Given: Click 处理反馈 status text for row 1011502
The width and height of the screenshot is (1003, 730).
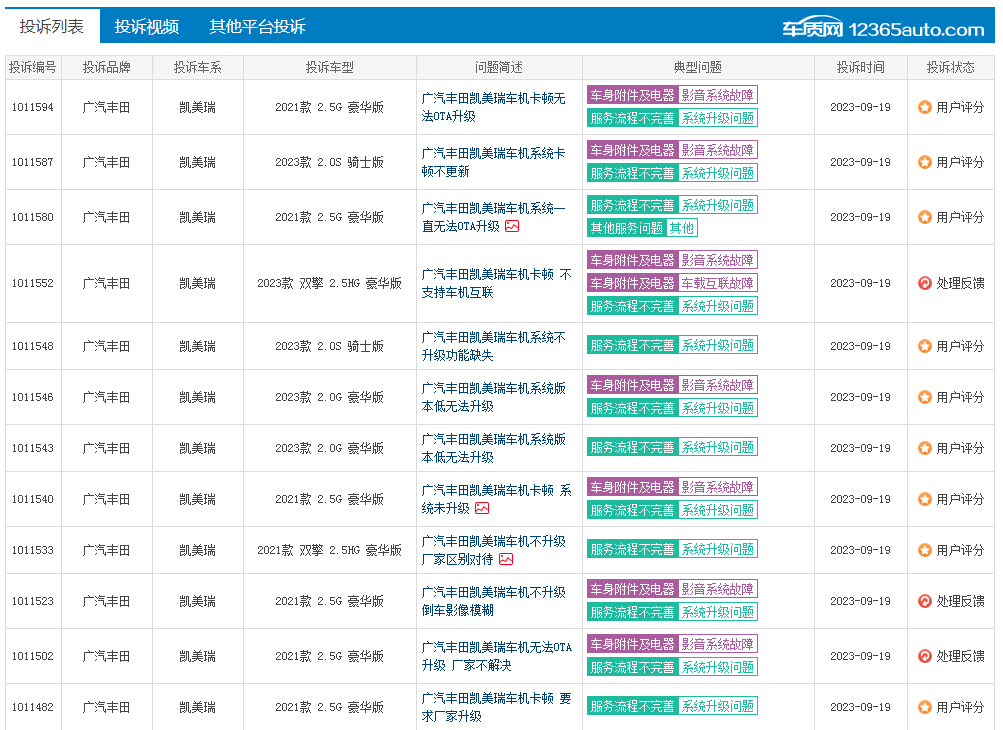Looking at the screenshot, I should coord(960,656).
